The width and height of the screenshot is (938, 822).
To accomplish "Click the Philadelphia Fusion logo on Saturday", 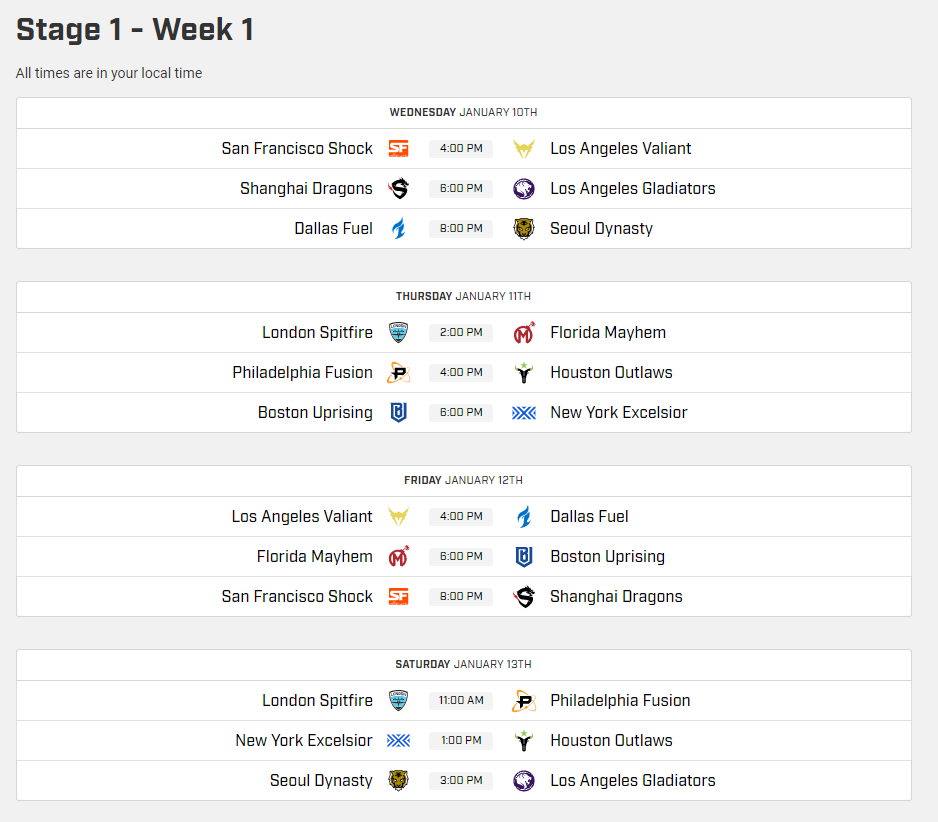I will [524, 701].
